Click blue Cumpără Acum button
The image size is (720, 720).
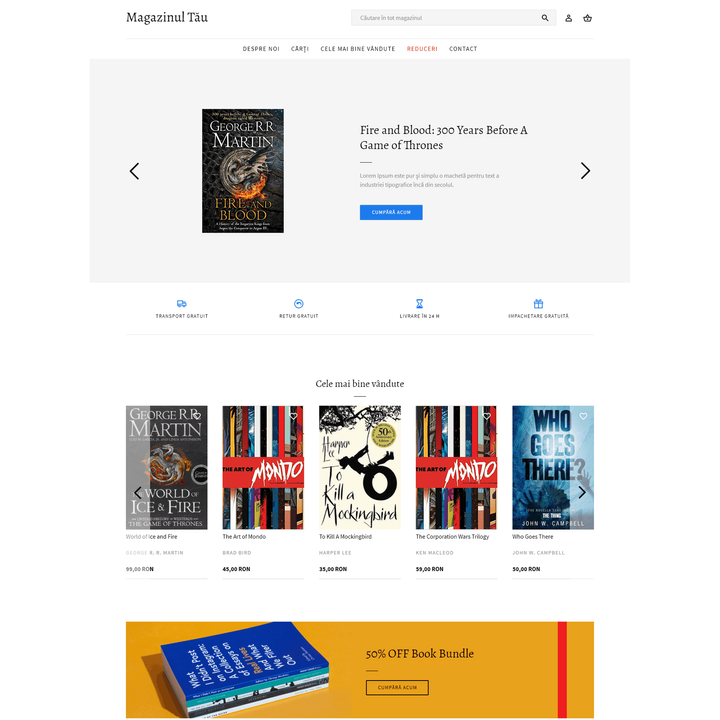tap(391, 212)
